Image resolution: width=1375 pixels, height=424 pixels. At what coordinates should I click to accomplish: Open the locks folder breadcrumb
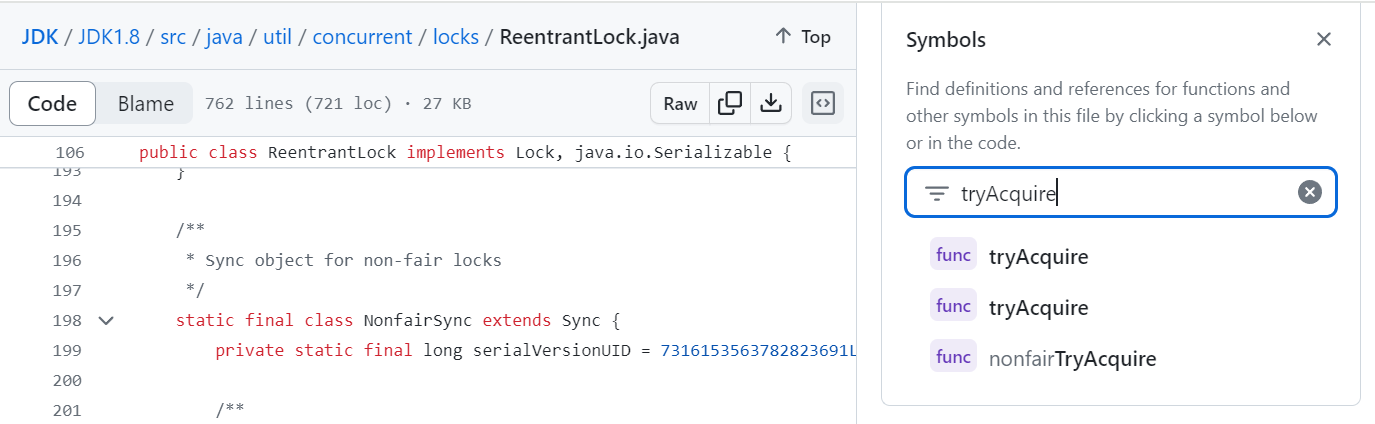coord(455,37)
